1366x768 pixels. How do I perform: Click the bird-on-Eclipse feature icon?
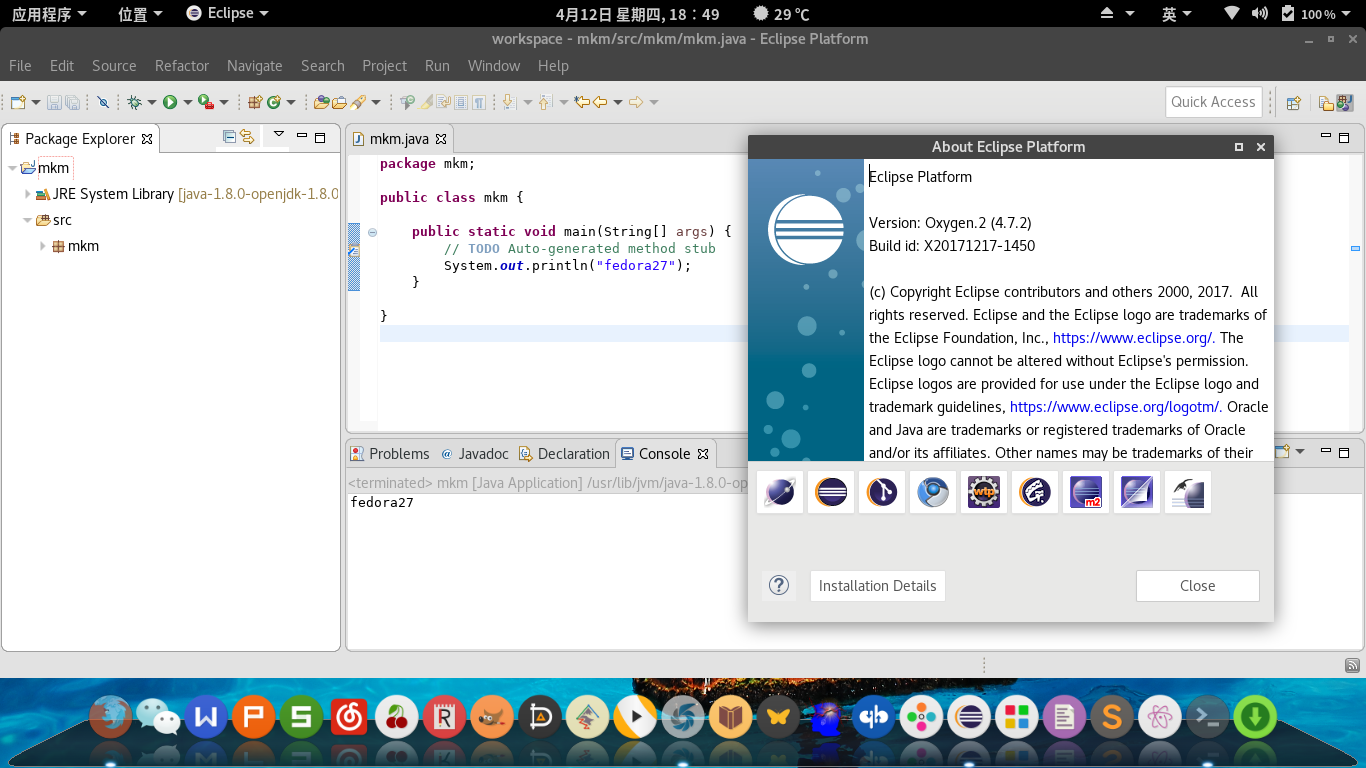(1188, 492)
